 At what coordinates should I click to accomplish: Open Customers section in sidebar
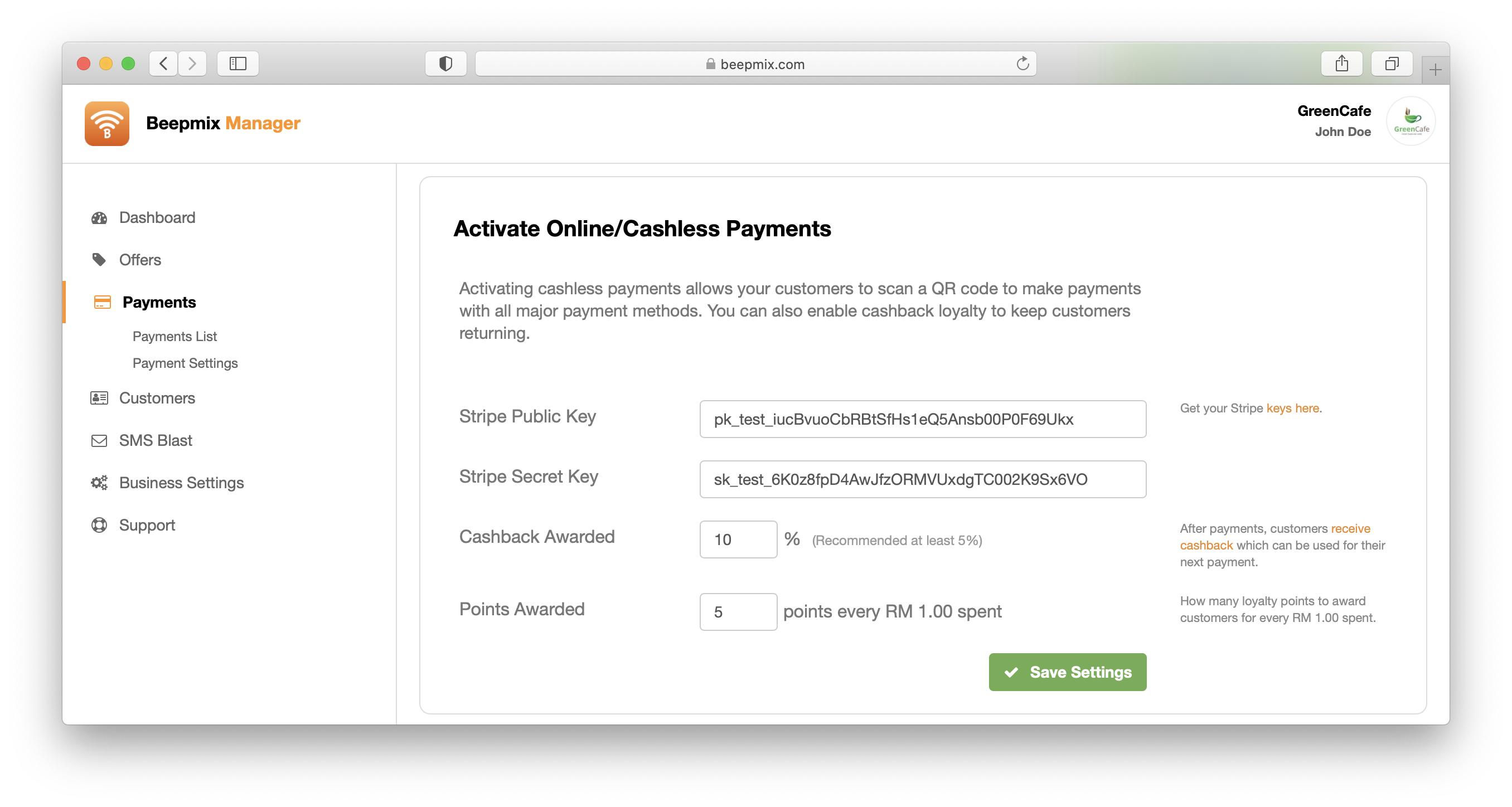[x=157, y=398]
